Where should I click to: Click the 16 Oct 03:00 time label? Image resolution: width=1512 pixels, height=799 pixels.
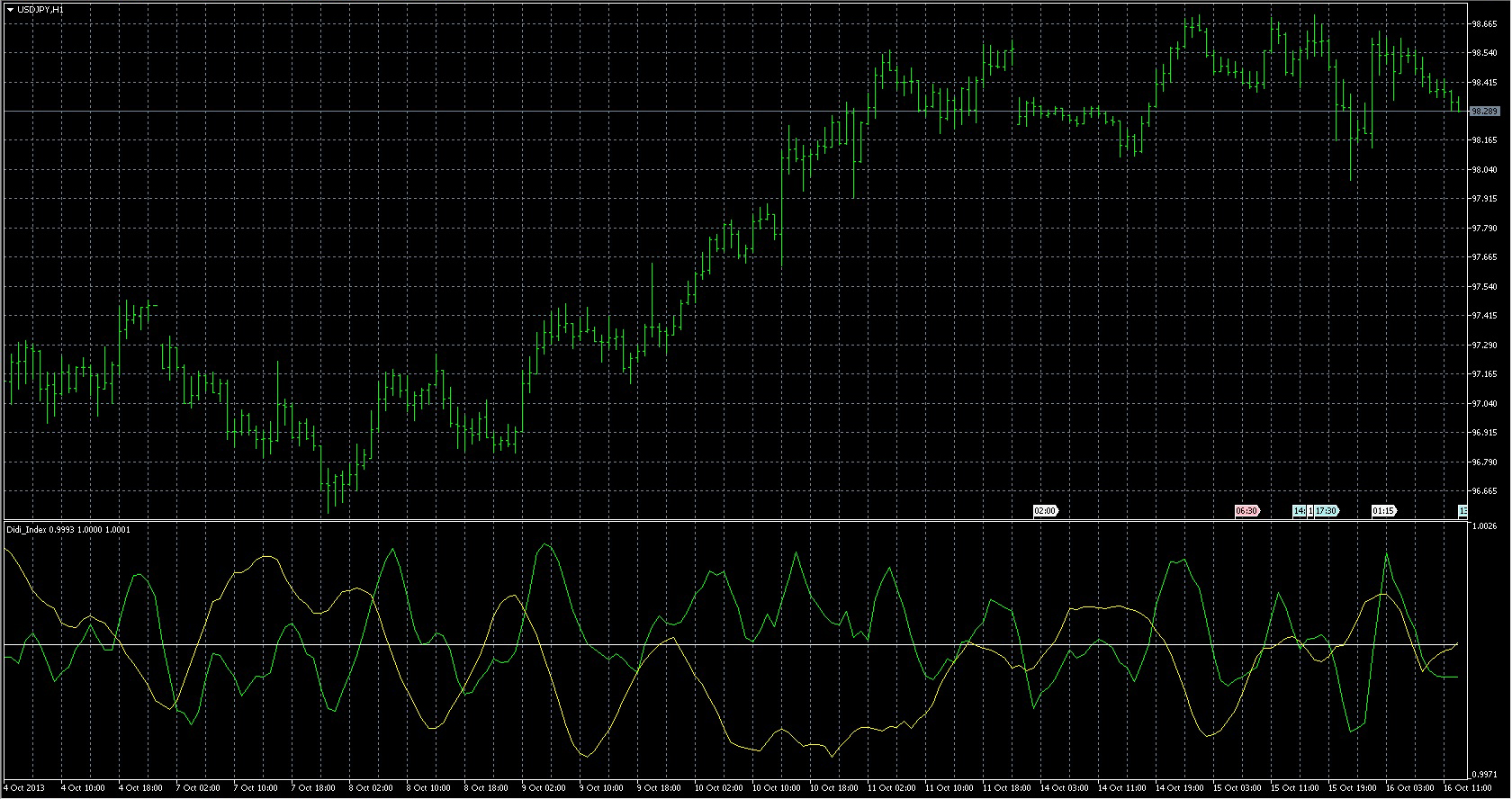point(1410,788)
